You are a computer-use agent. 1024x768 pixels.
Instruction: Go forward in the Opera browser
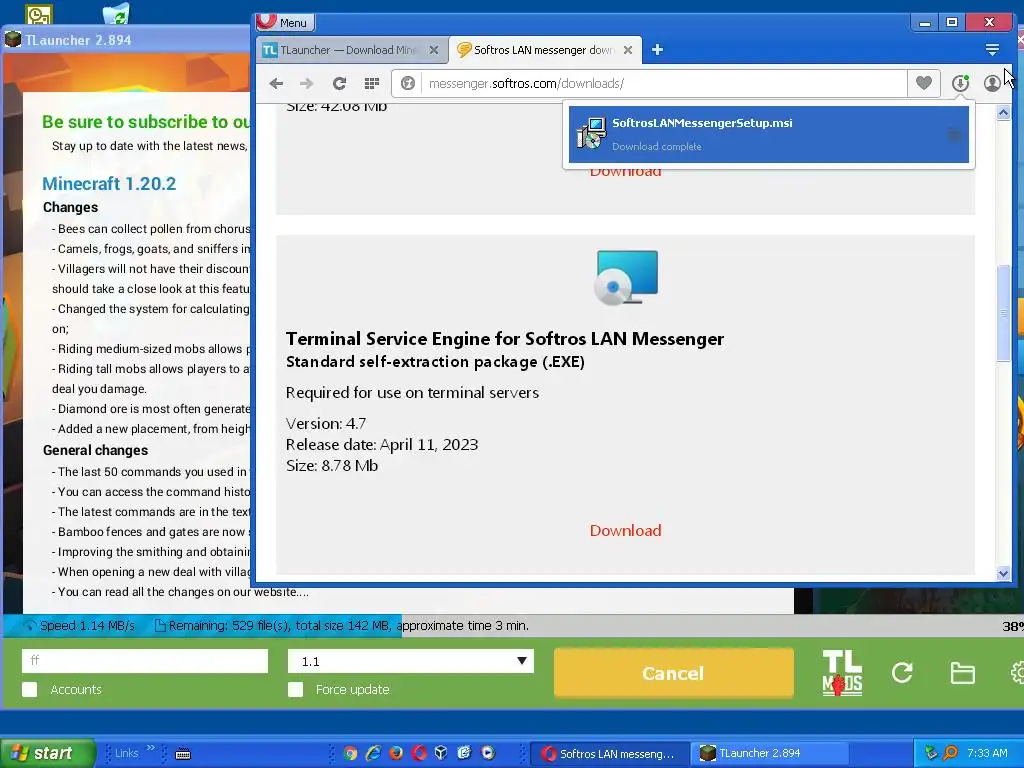(306, 83)
